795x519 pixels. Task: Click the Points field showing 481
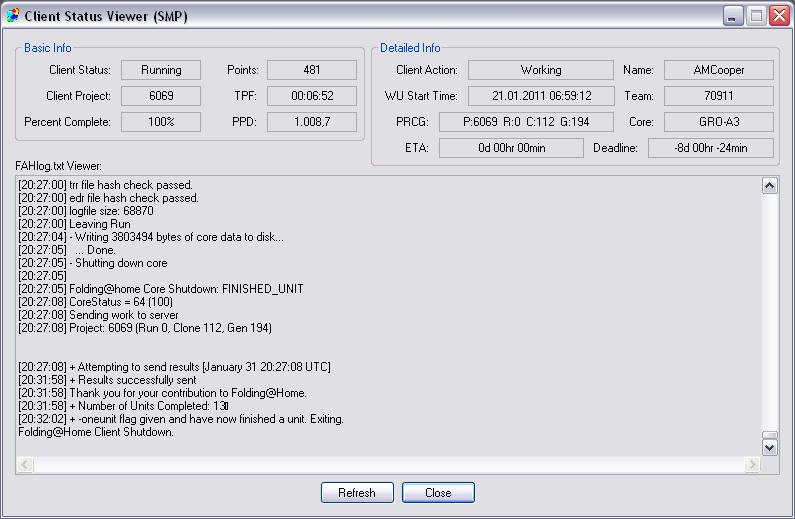click(312, 70)
